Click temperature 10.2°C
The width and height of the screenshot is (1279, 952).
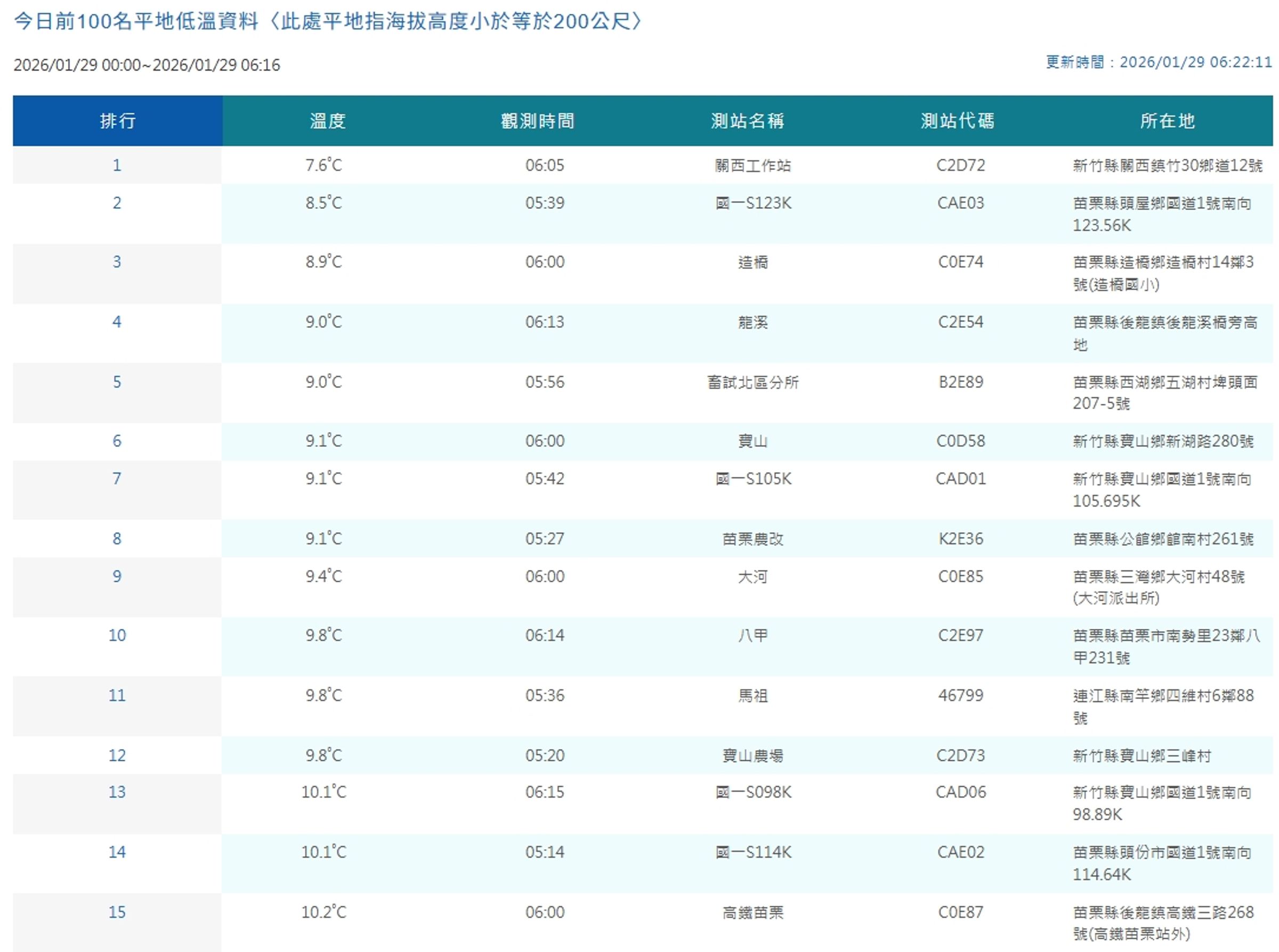point(323,912)
